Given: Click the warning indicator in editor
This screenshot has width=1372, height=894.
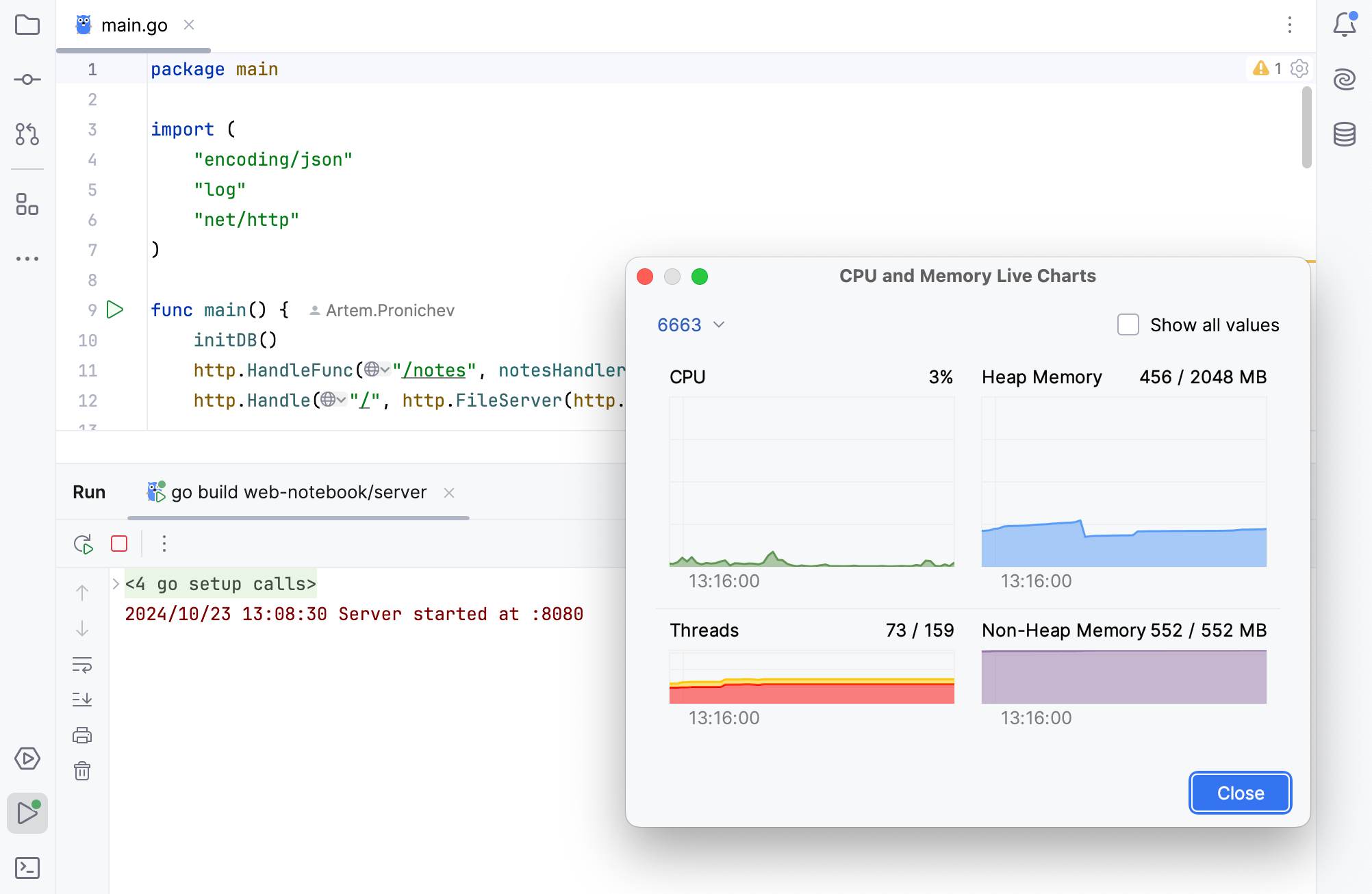Looking at the screenshot, I should (1267, 68).
